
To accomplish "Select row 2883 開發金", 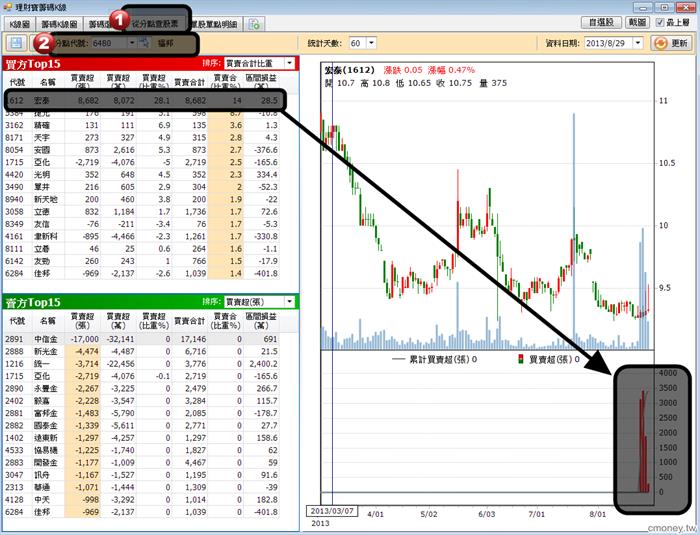I will 142,463.
